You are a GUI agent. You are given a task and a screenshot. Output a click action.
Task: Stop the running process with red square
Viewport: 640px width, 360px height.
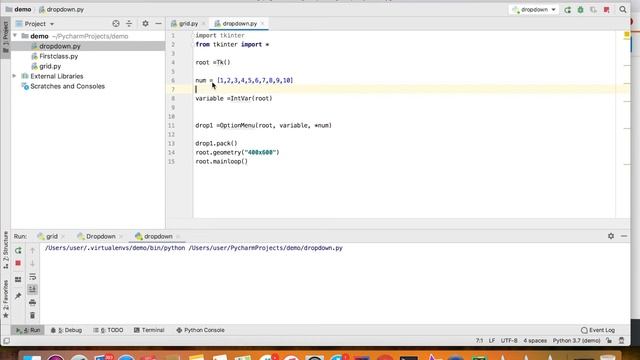pyautogui.click(x=18, y=264)
